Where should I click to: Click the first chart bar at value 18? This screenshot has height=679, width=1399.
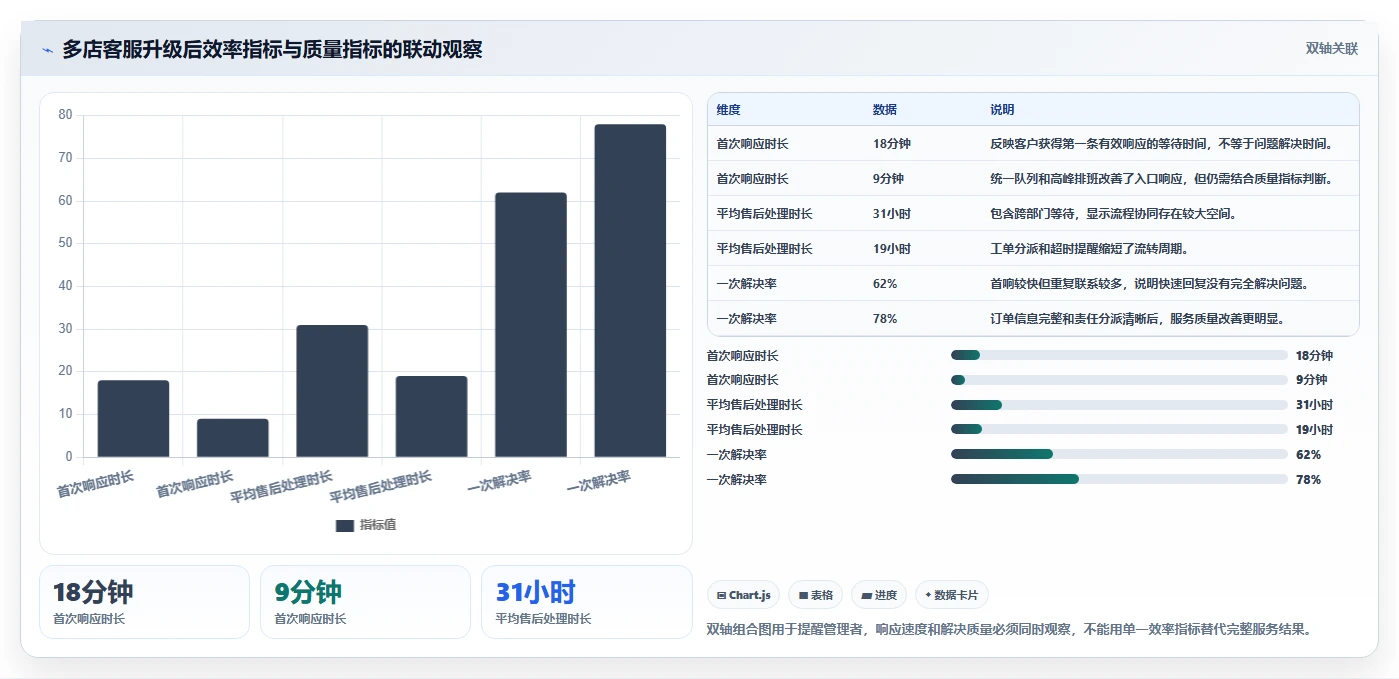133,419
